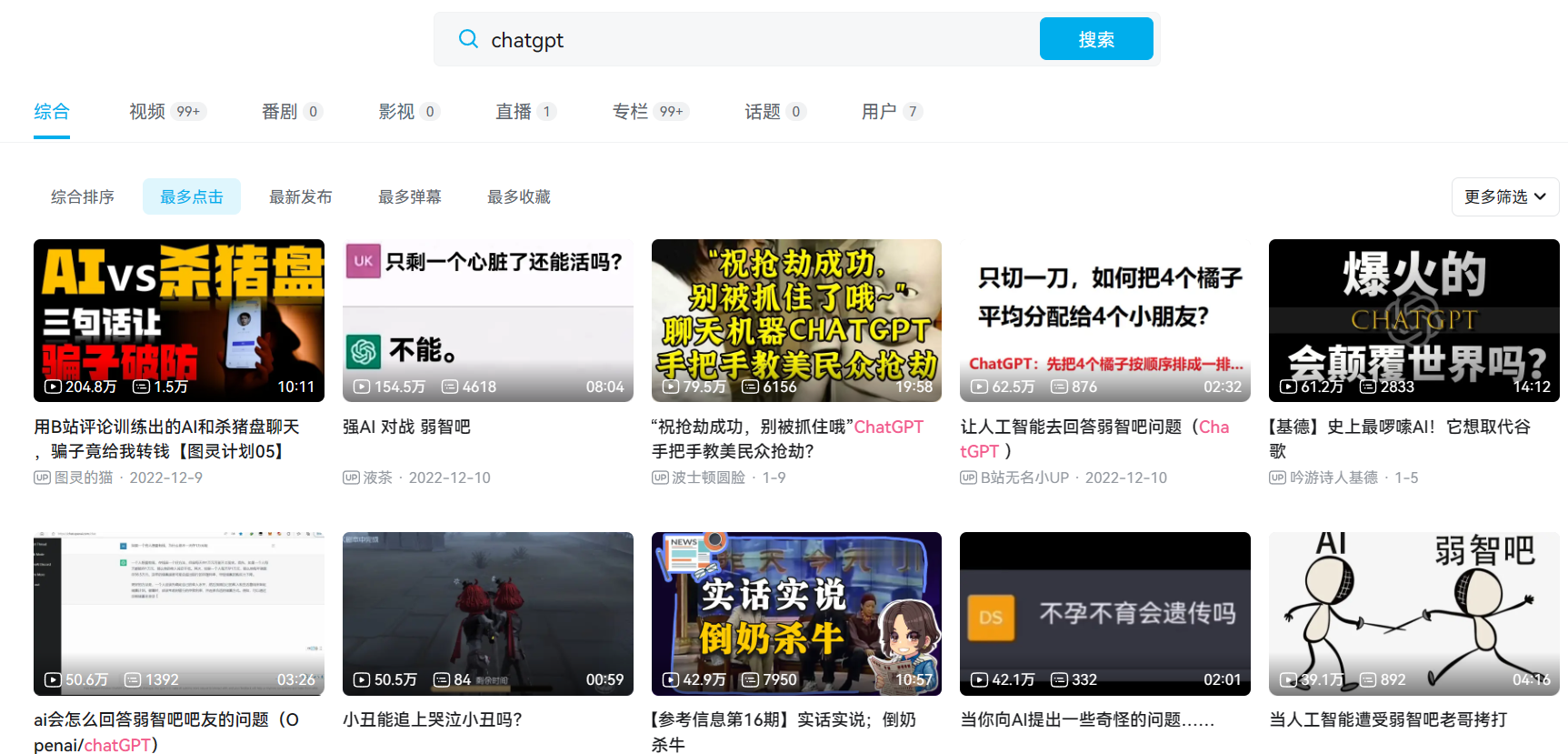
Task: Open title 让人工智能去回答弱智吧问题
Action: coord(1094,438)
